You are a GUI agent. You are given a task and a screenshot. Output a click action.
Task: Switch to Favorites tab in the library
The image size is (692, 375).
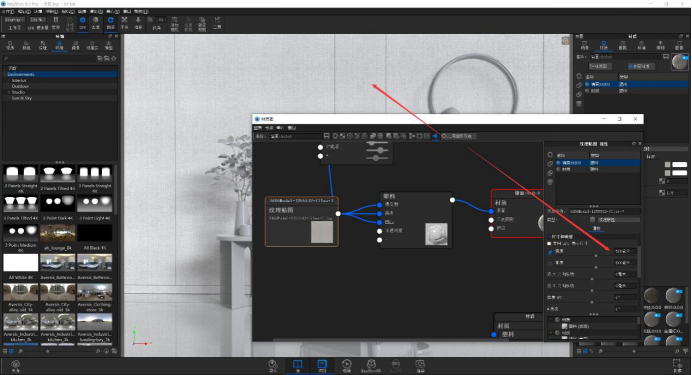click(92, 45)
